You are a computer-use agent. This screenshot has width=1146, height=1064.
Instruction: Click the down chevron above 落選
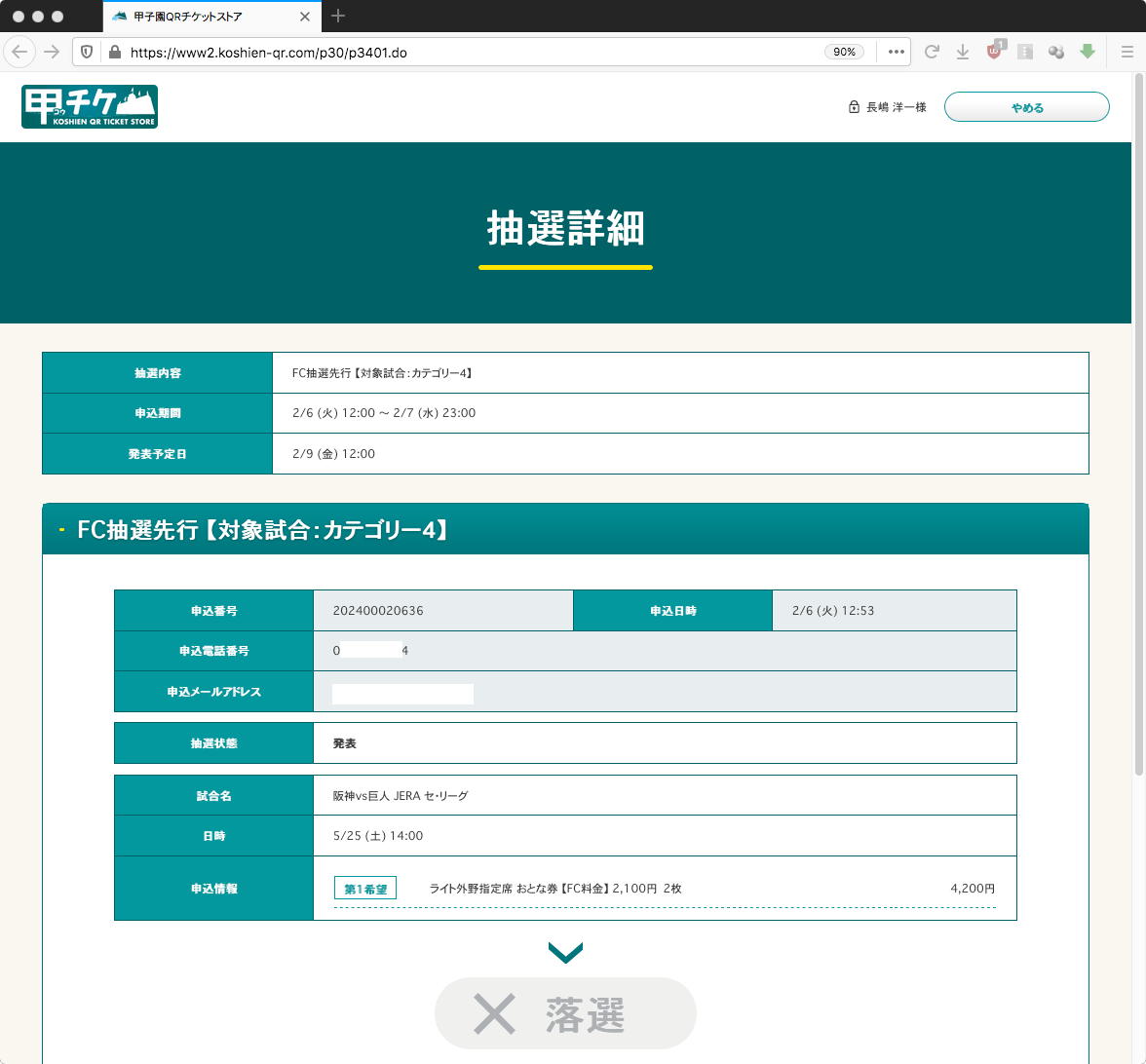[x=565, y=953]
